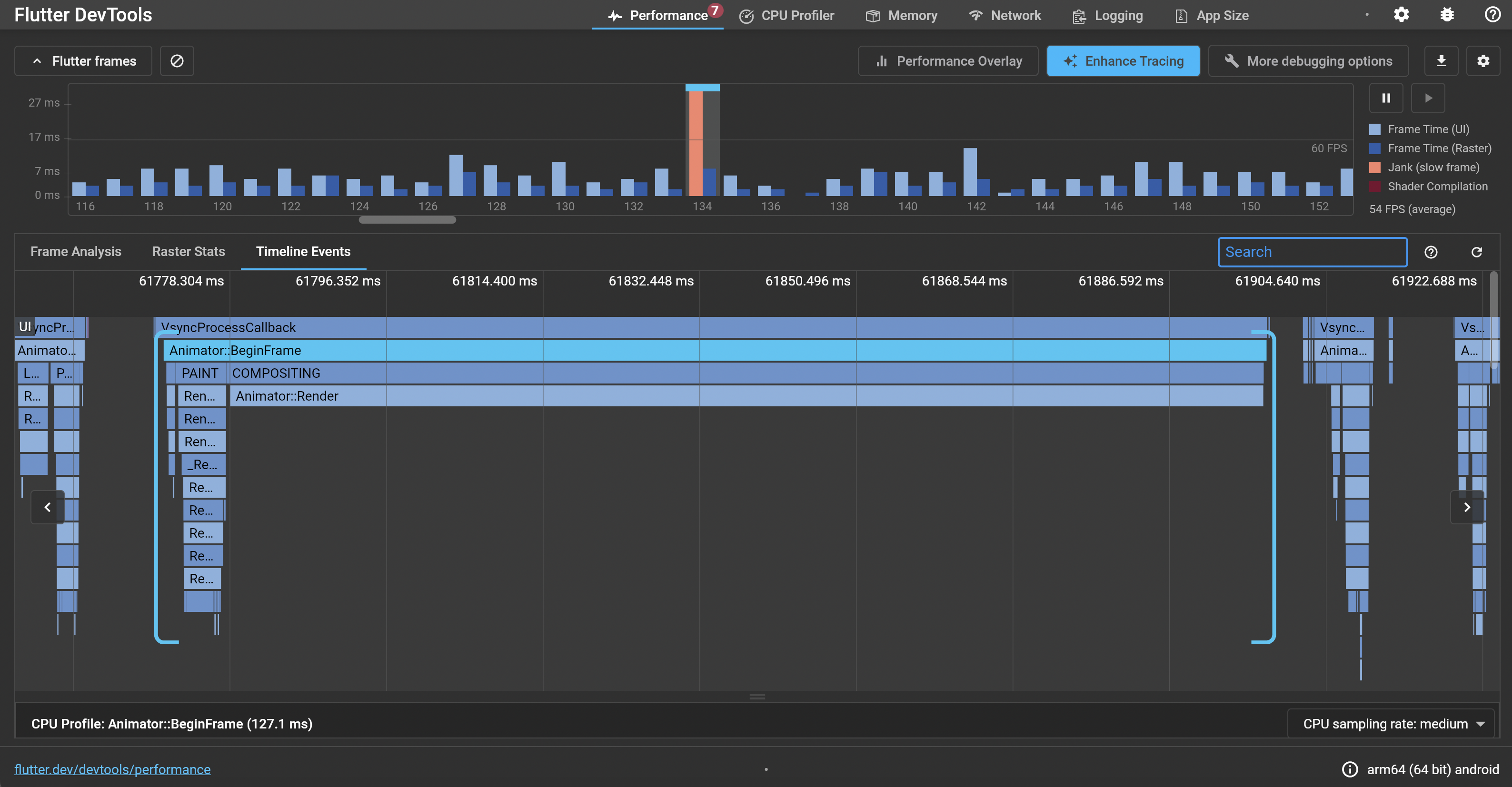Click the export/download data icon
The width and height of the screenshot is (1512, 787).
[1441, 61]
